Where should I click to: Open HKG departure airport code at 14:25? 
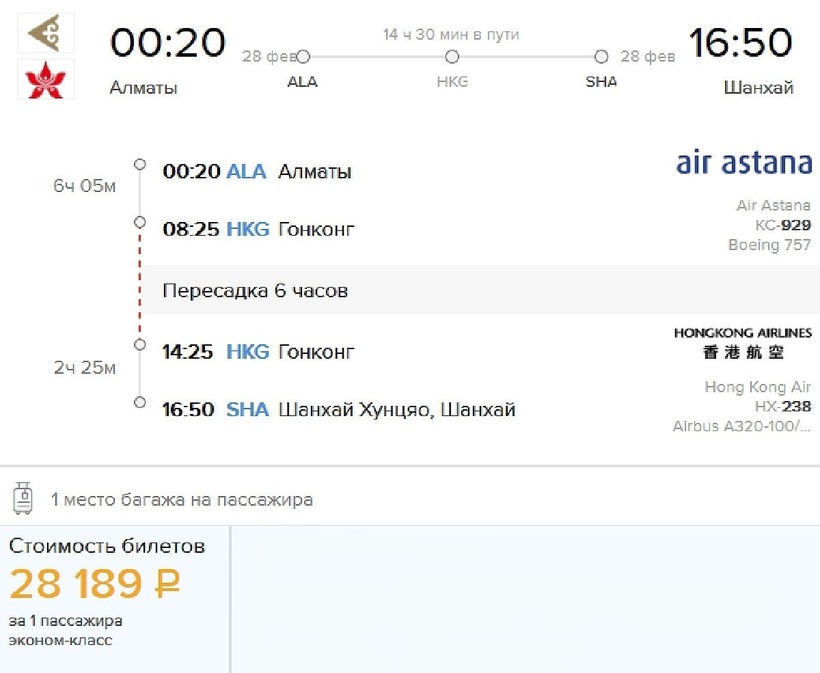(x=248, y=351)
